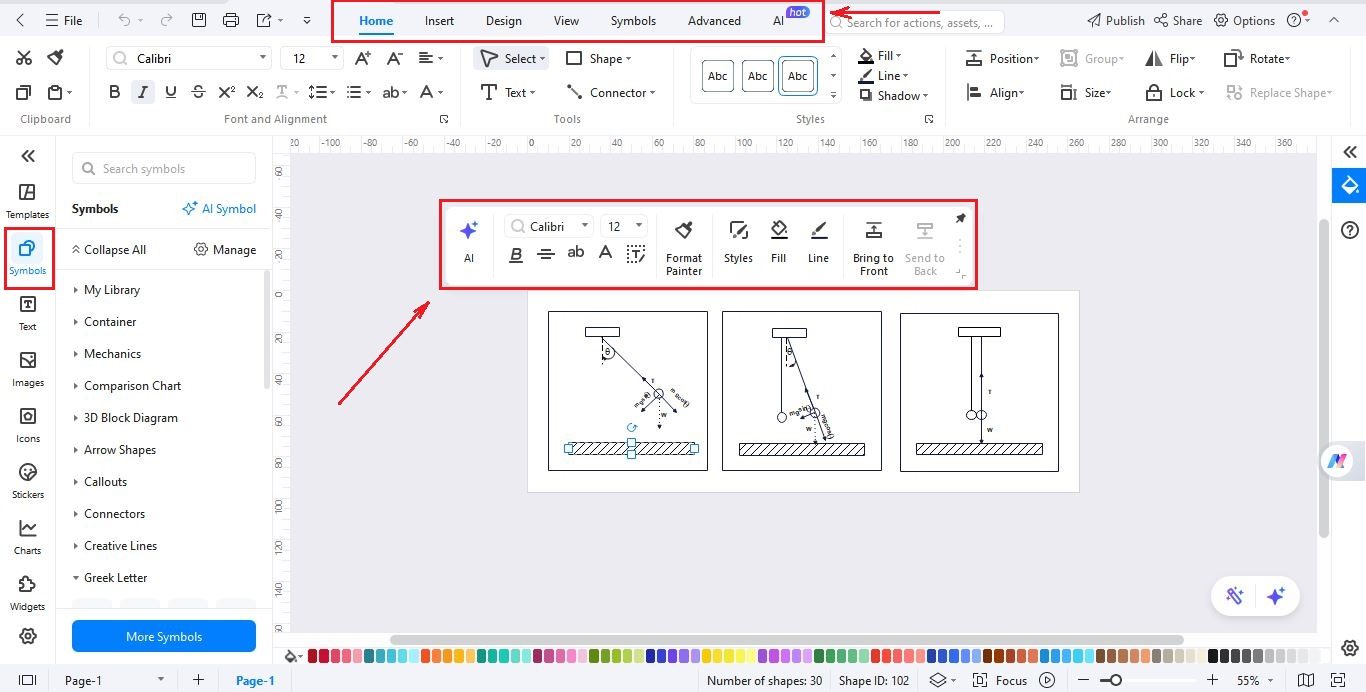Viewport: 1366px width, 692px height.
Task: Toggle bold in floating toolbar
Action: pyautogui.click(x=516, y=254)
